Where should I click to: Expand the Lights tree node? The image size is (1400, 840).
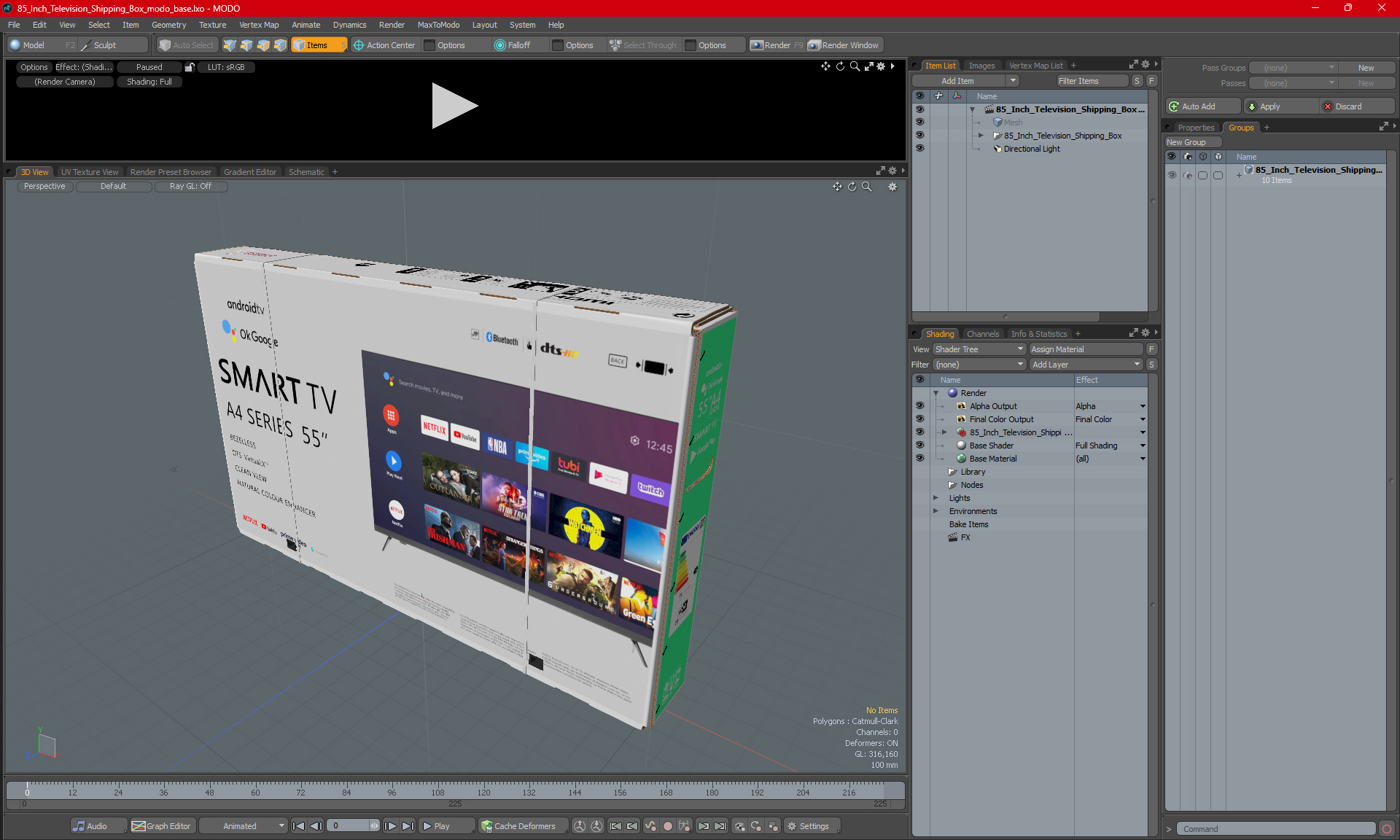[x=936, y=498]
